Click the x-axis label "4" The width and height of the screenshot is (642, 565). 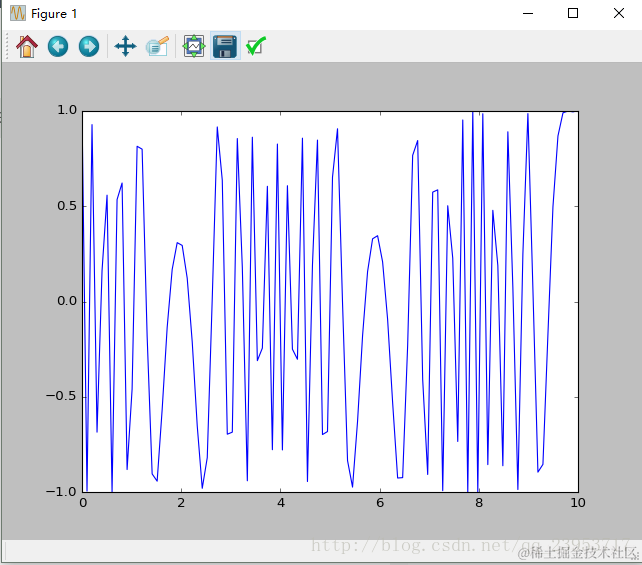click(280, 503)
